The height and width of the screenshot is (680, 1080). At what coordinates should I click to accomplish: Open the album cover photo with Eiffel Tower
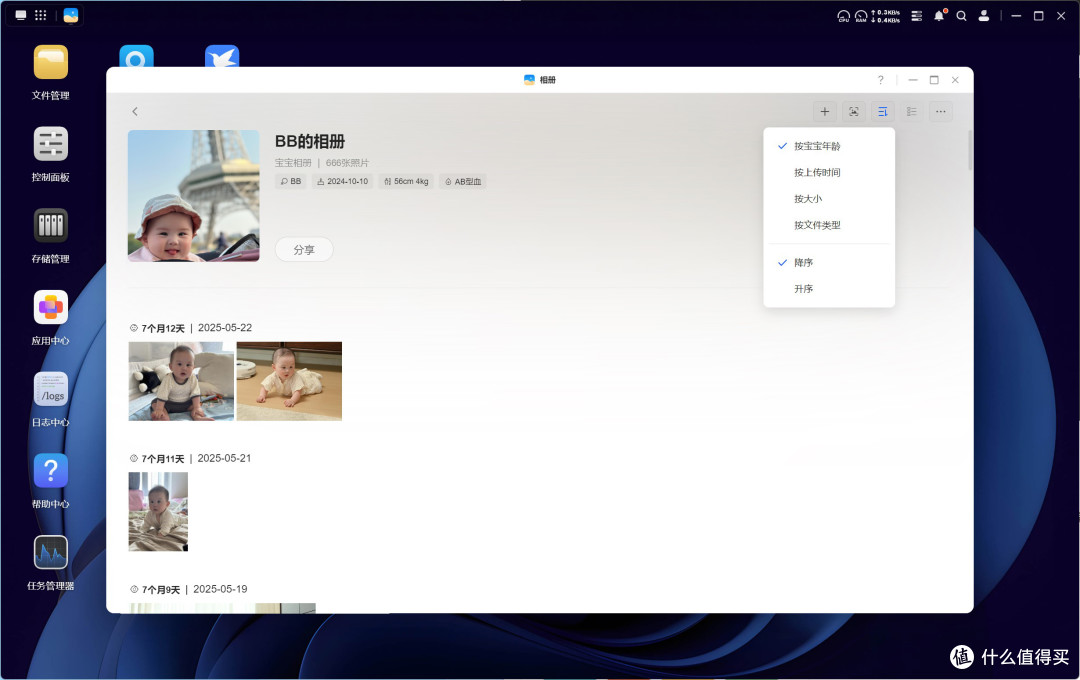[194, 196]
